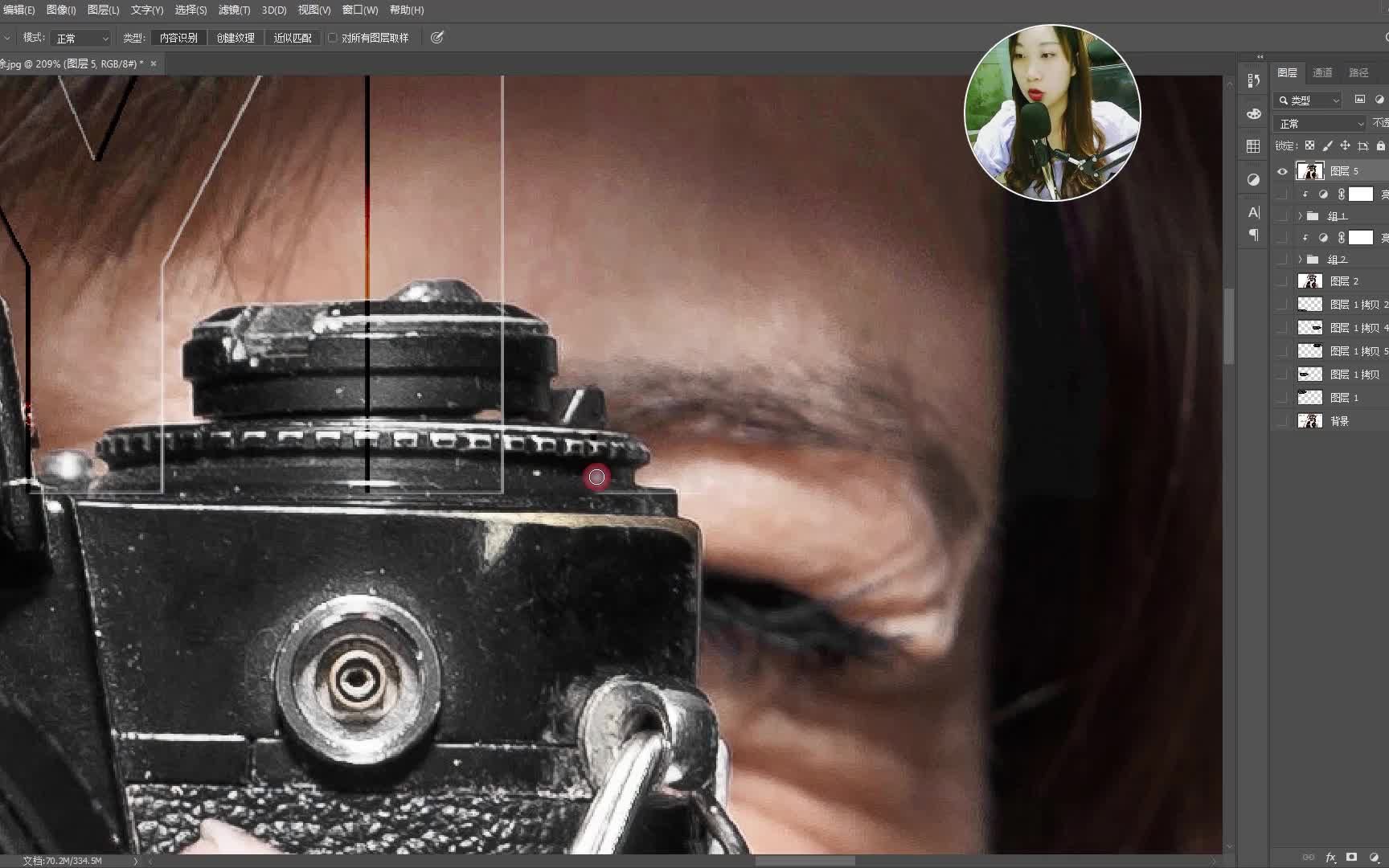Lock position move icon
This screenshot has height=868, width=1389.
click(x=1345, y=145)
